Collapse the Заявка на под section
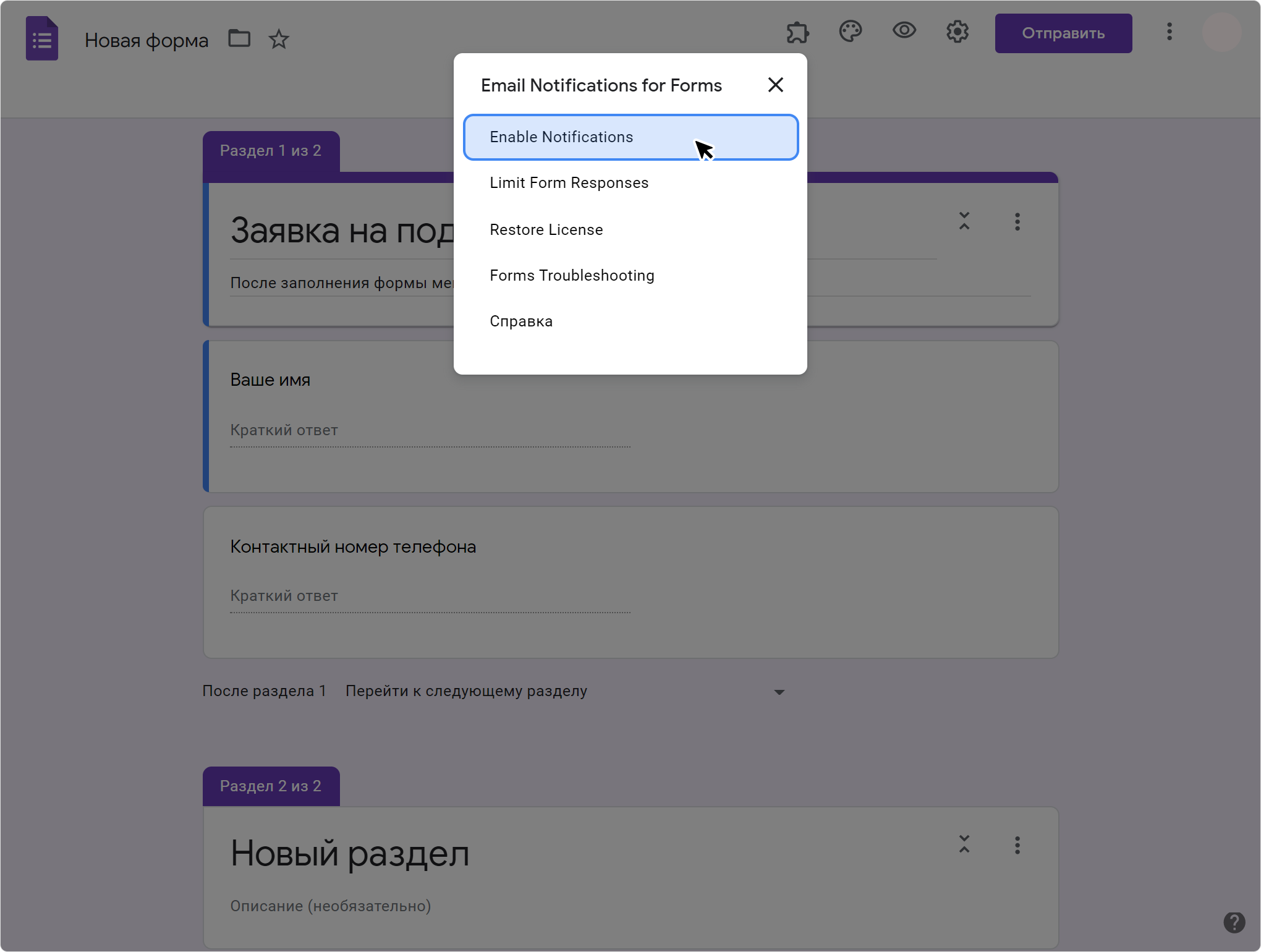 964,221
